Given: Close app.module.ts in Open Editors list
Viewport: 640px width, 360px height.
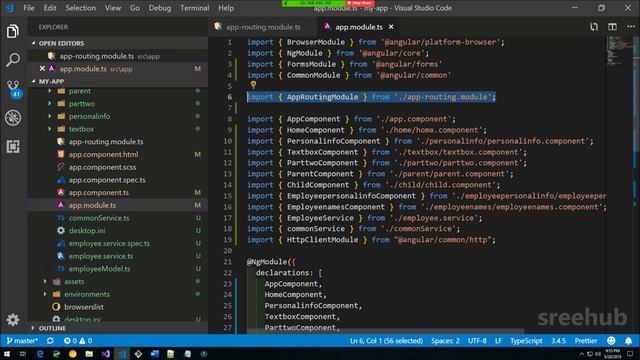Looking at the screenshot, I should 42,69.
